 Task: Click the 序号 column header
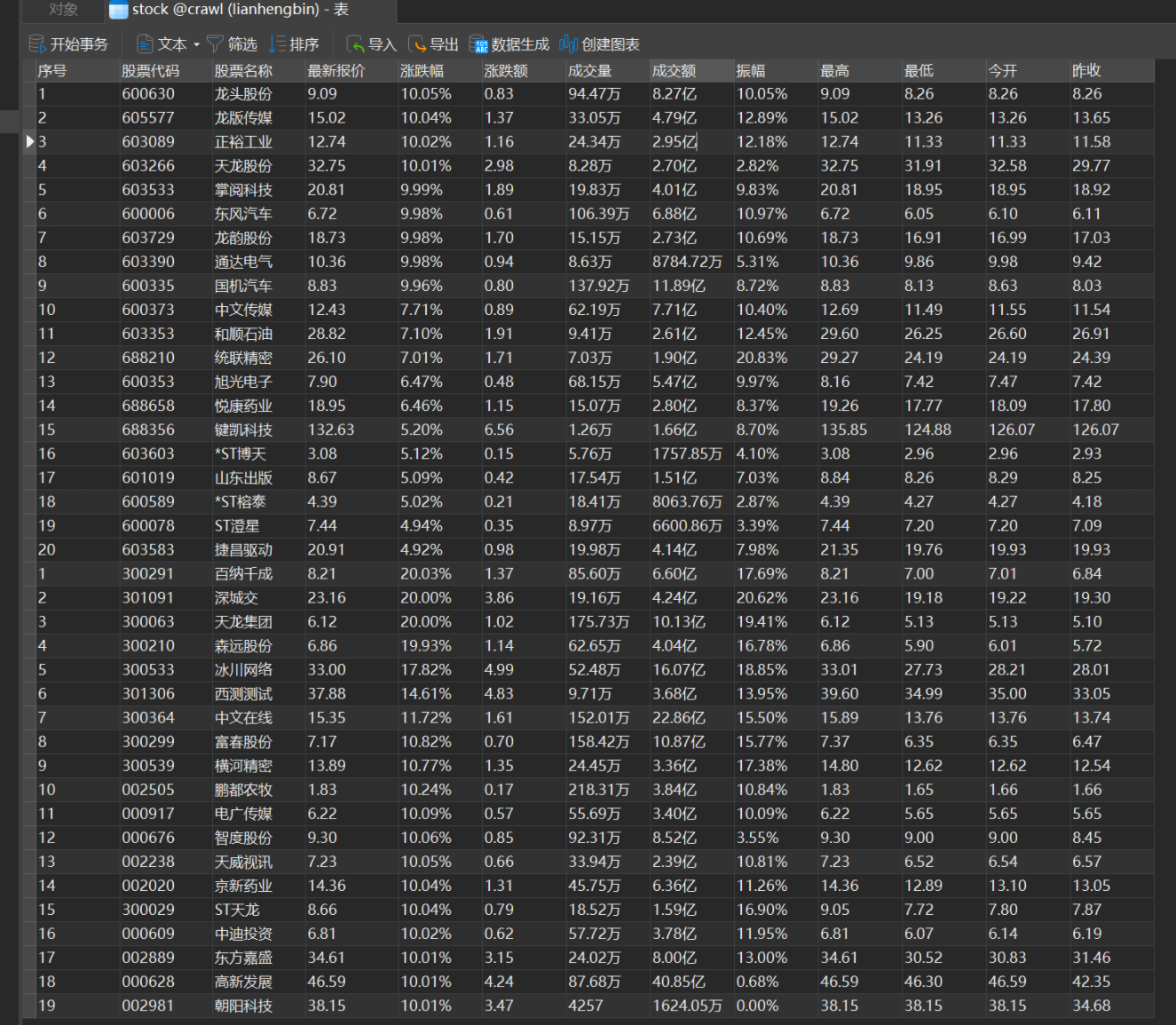(77, 70)
